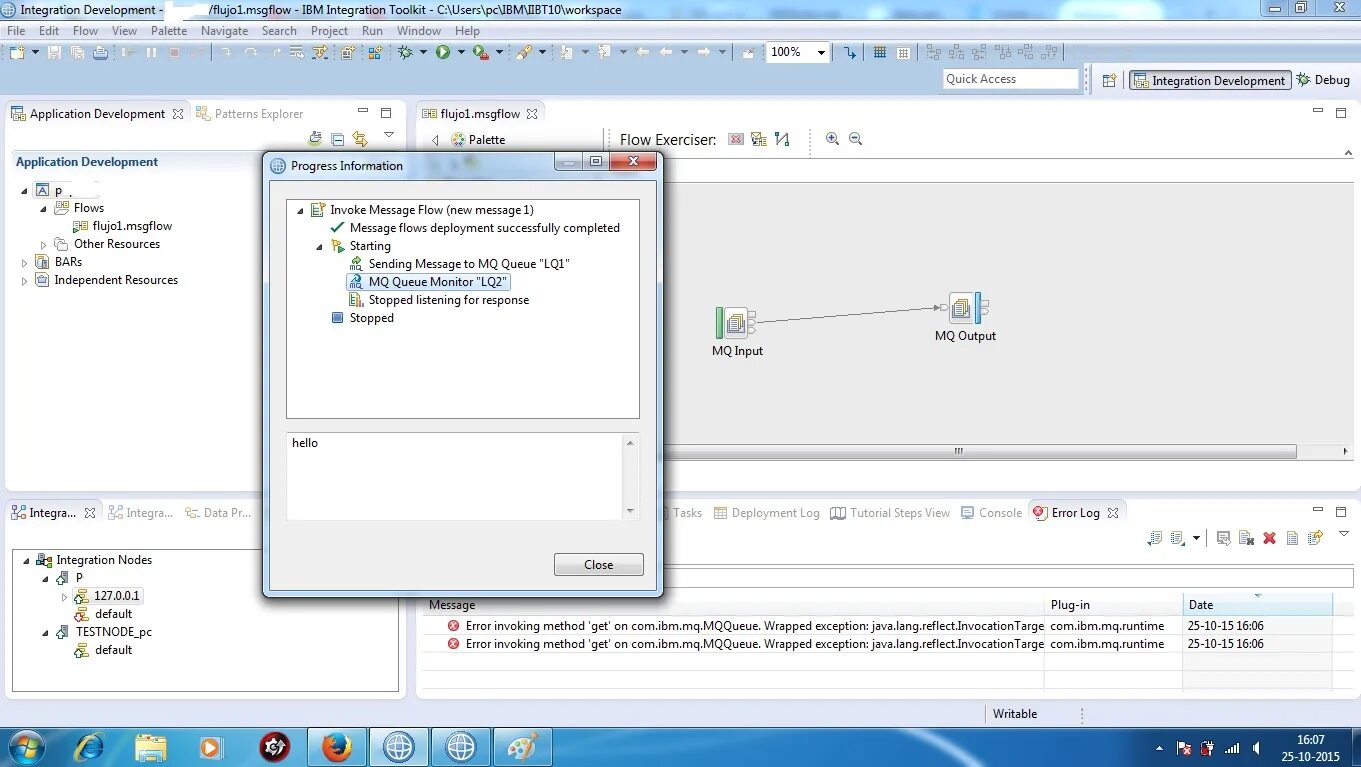Open the zoom percentage dropdown

pos(821,53)
